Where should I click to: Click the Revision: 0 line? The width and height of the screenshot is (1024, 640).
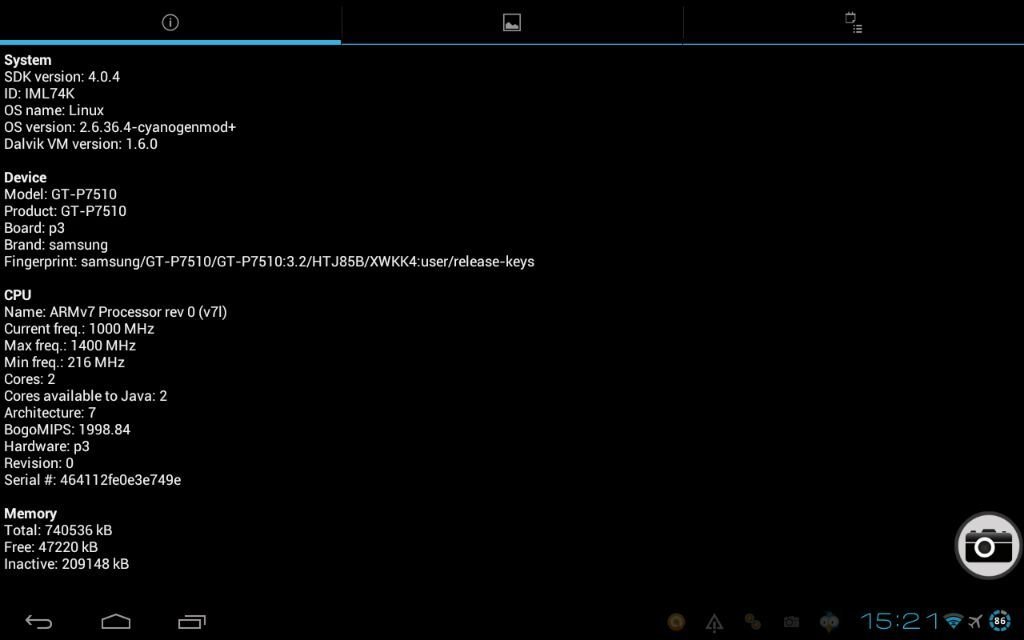click(39, 463)
